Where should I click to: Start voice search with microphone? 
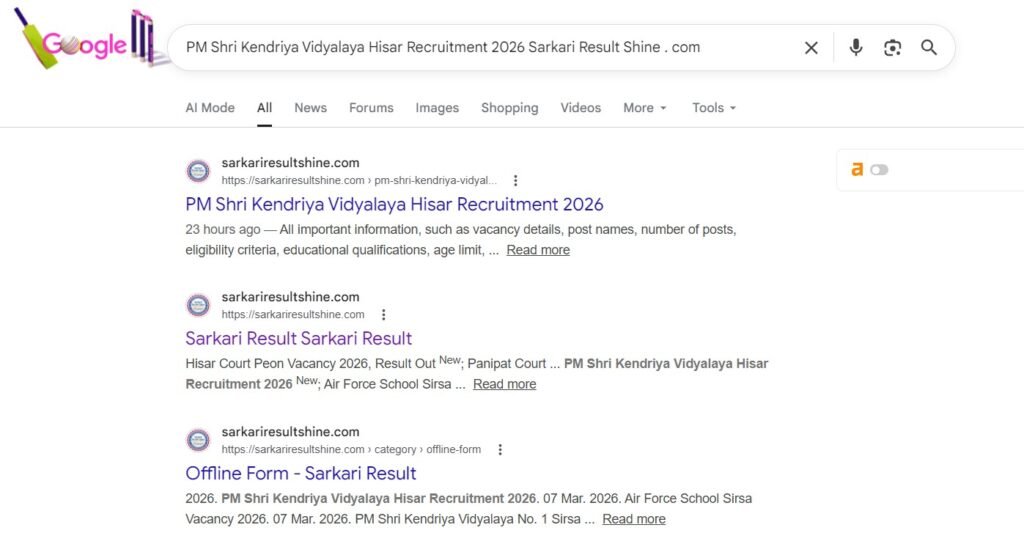[x=855, y=48]
